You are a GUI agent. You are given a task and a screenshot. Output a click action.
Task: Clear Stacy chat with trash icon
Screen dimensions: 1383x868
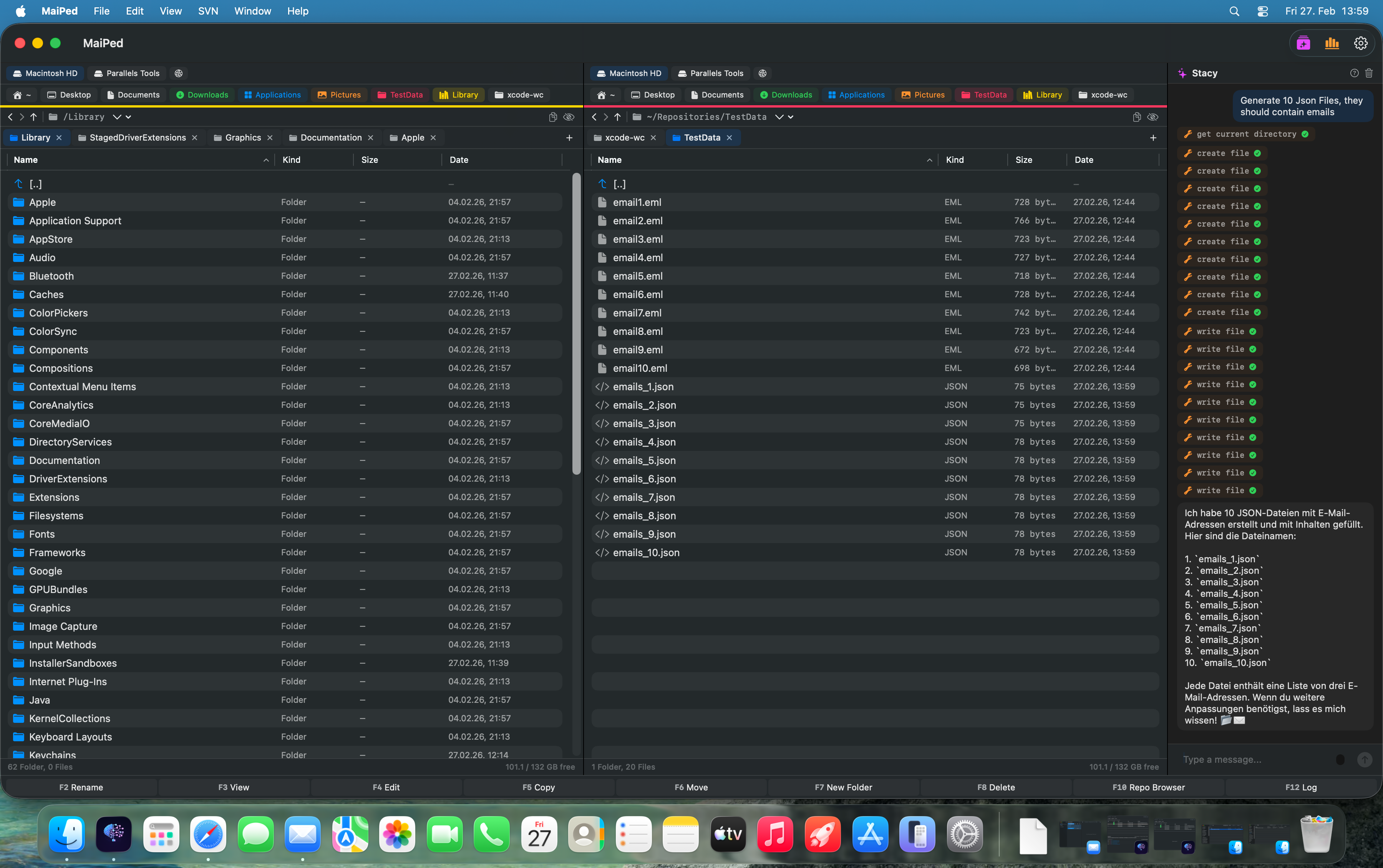pyautogui.click(x=1369, y=73)
